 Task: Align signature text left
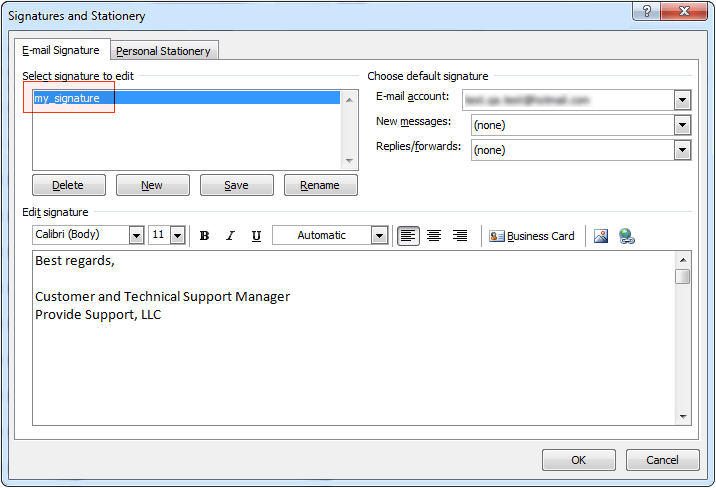(408, 236)
